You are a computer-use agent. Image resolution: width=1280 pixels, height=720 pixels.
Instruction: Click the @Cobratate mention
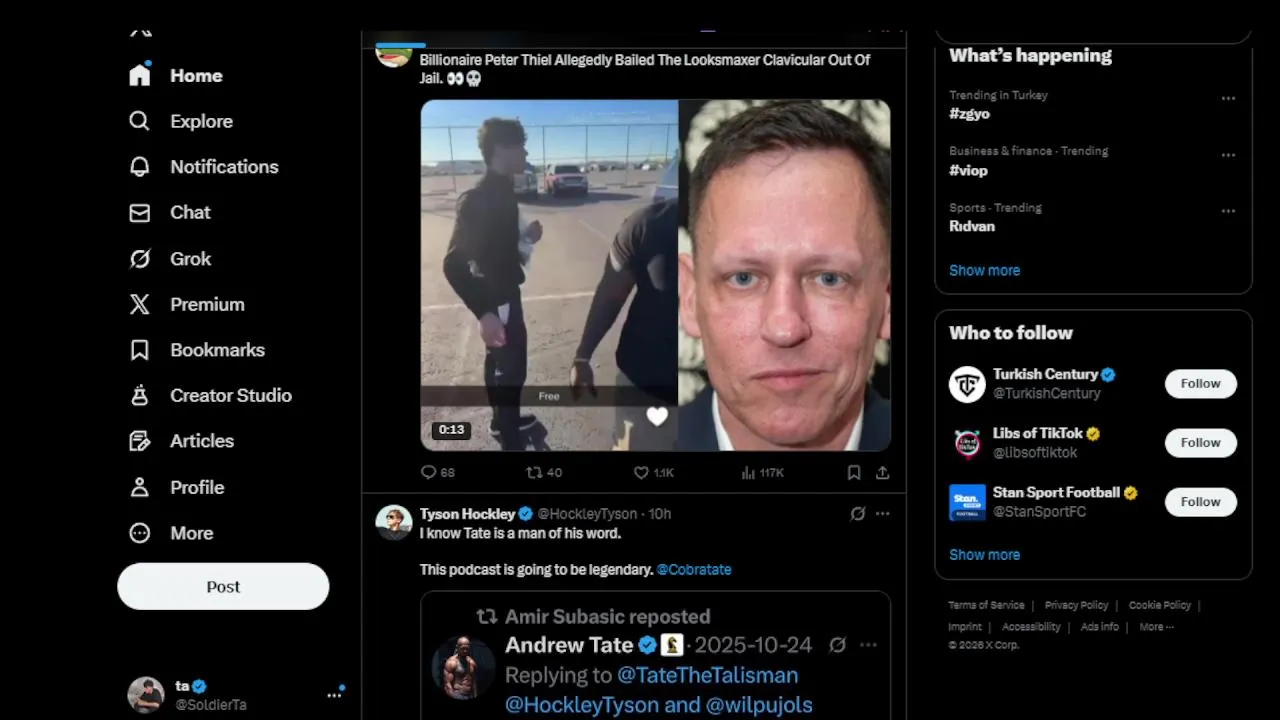[x=694, y=569]
